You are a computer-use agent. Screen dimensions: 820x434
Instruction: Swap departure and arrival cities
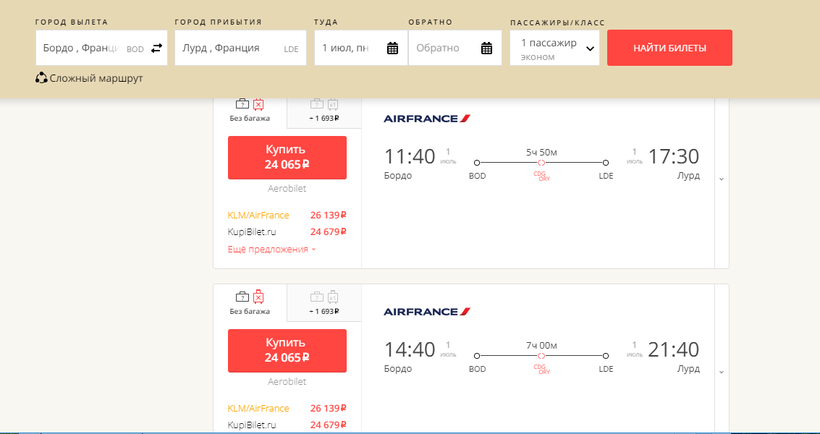pos(156,48)
